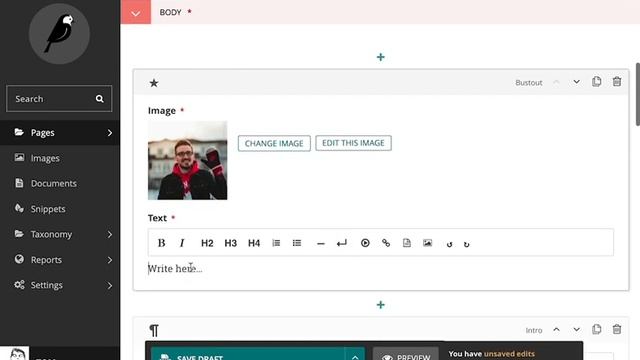
Task: Insert an image in text
Action: coord(427,243)
